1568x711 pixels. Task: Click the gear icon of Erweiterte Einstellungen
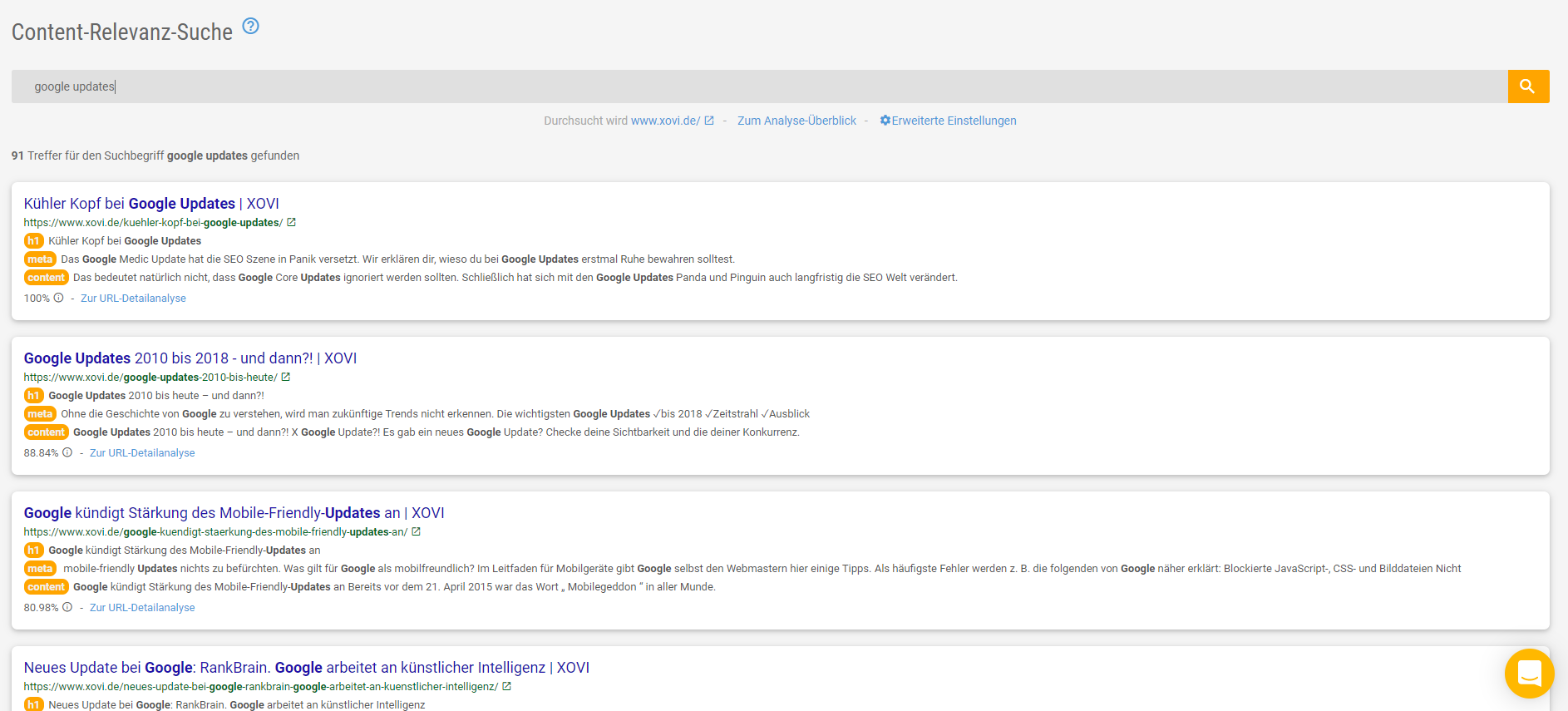885,121
